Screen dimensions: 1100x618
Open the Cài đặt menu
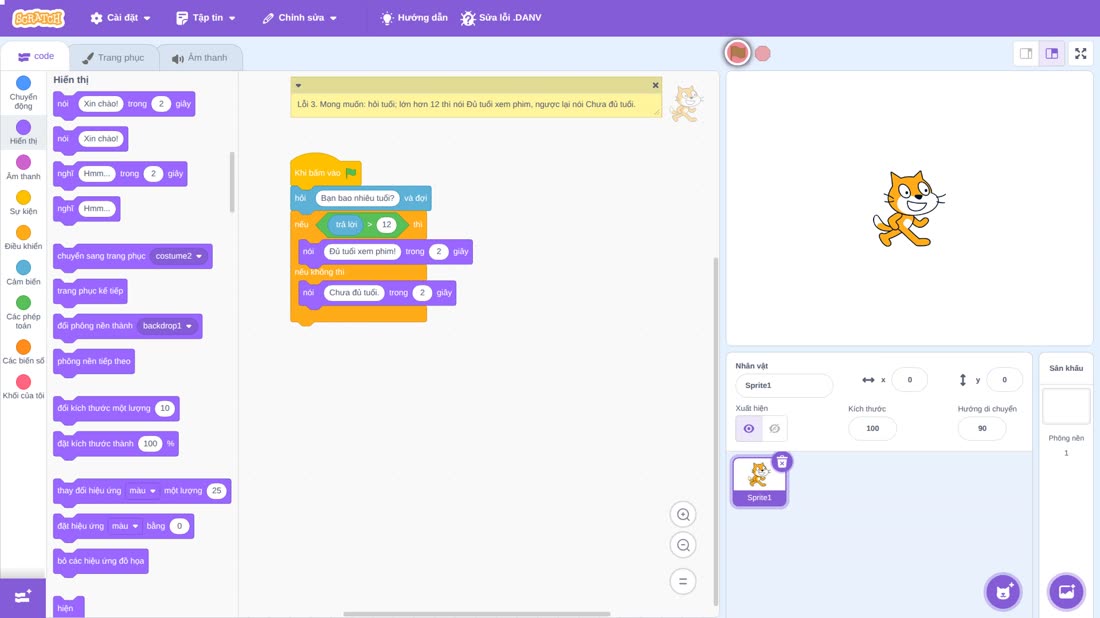120,18
